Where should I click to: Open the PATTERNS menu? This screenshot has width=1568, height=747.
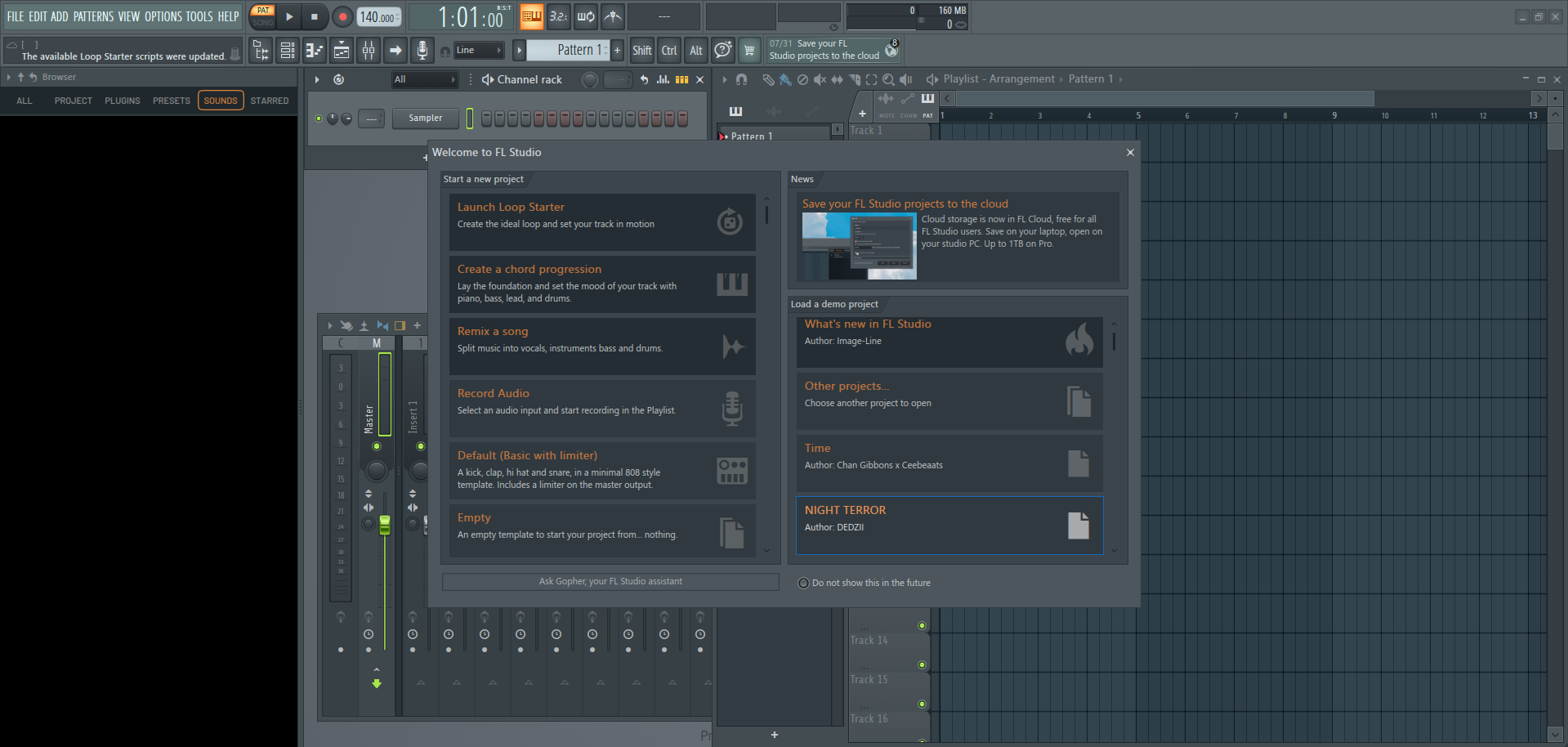point(93,16)
